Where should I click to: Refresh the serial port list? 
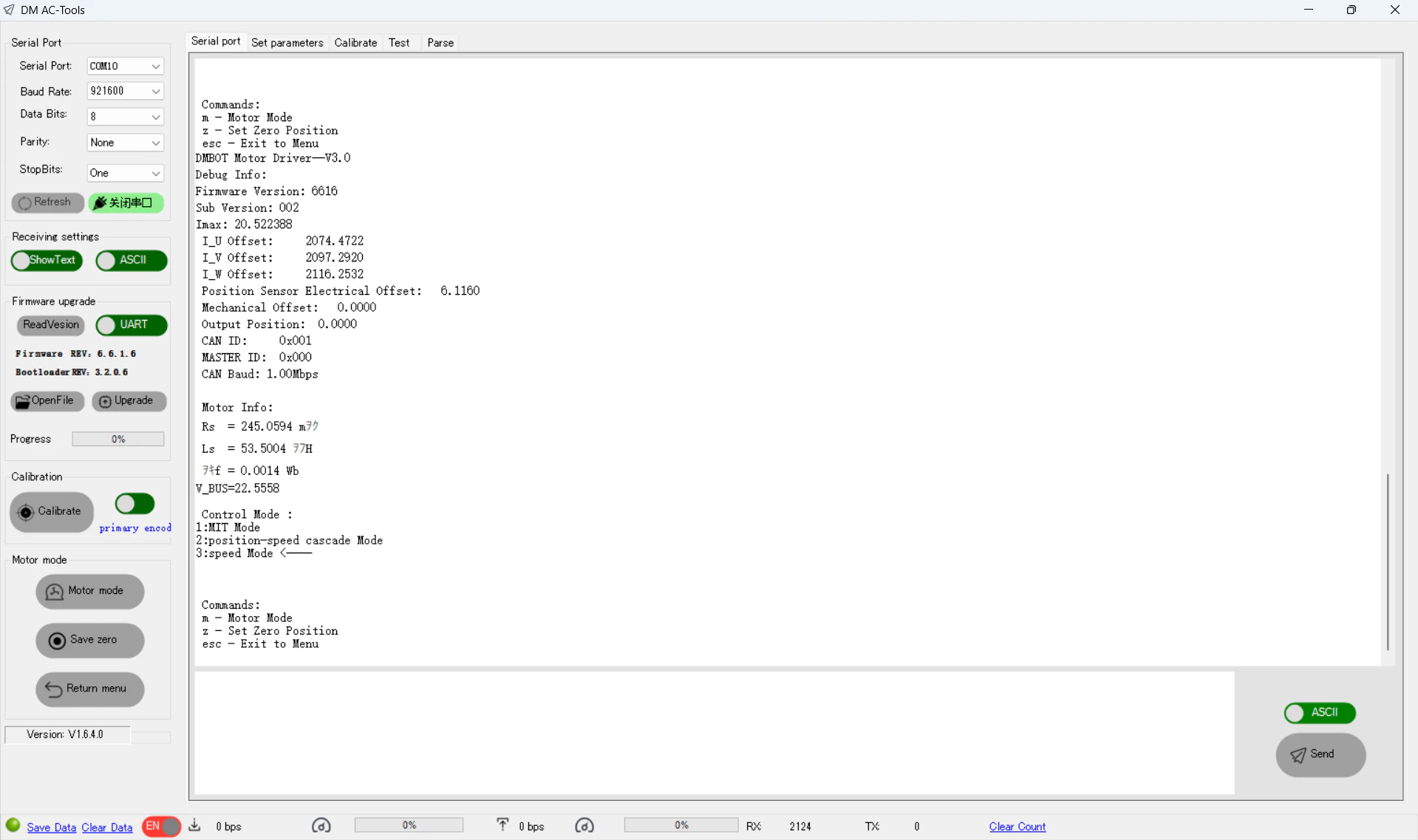47,202
